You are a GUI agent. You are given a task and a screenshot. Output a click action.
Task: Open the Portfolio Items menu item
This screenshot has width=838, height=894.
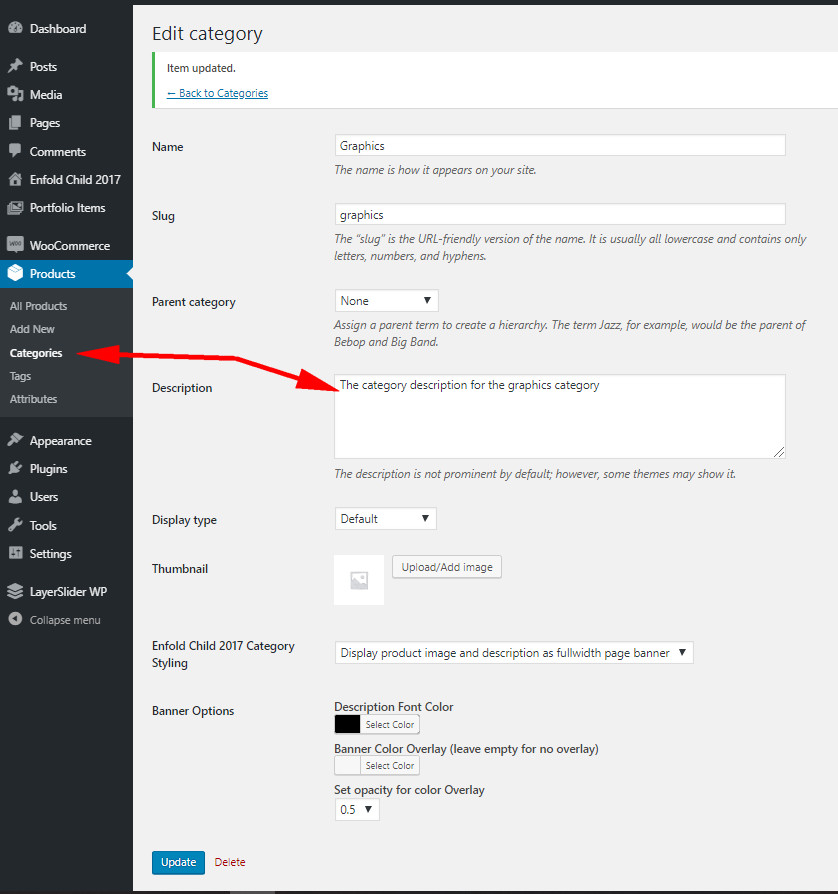pyautogui.click(x=66, y=208)
